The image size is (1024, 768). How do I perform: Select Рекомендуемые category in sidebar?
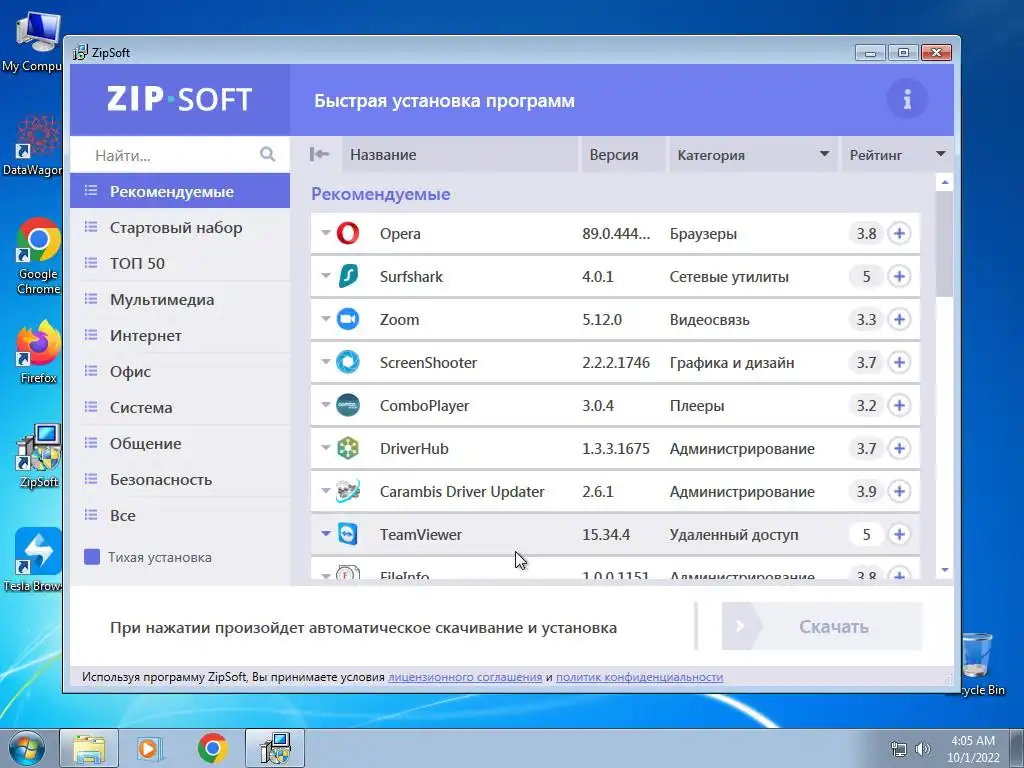180,191
